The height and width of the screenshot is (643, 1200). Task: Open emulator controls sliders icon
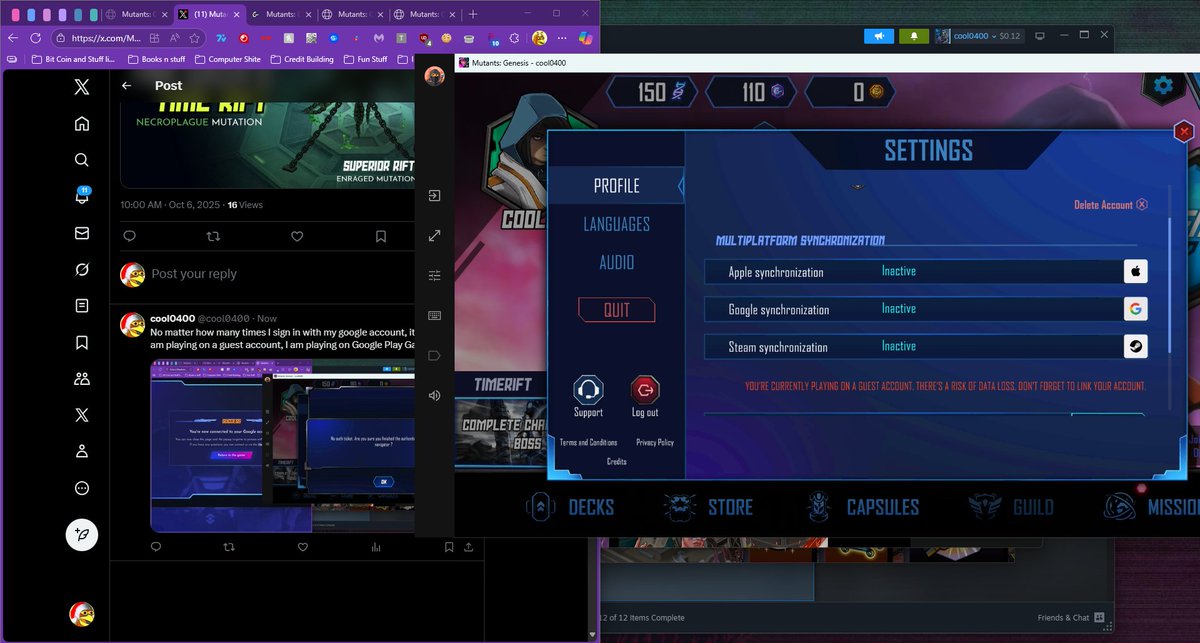(434, 275)
